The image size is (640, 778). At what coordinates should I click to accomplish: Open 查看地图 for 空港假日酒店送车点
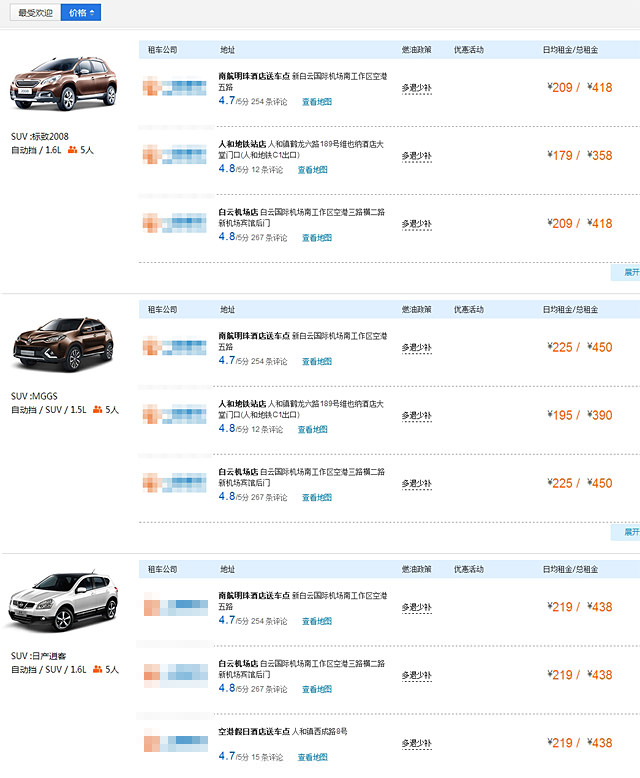[313, 757]
